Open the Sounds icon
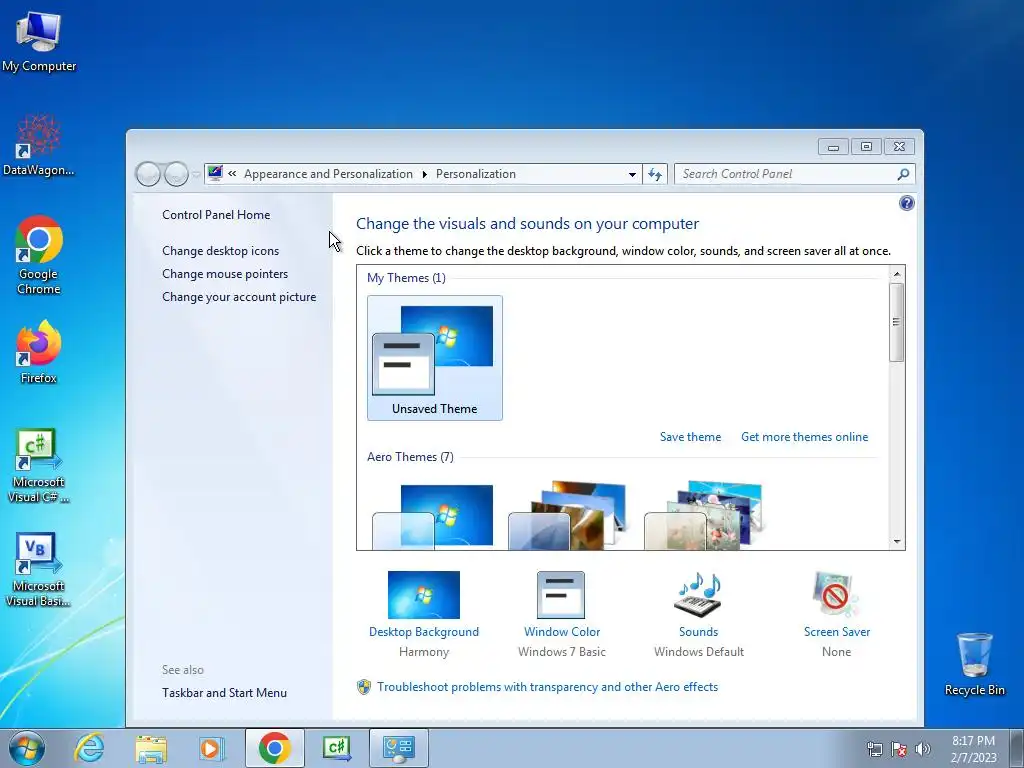This screenshot has width=1024, height=768. point(698,595)
